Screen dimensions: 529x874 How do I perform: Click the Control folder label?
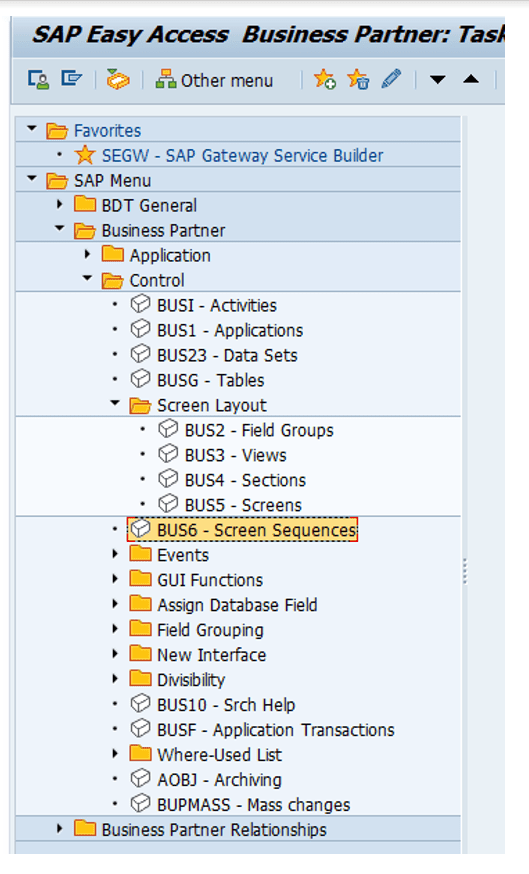tap(157, 280)
